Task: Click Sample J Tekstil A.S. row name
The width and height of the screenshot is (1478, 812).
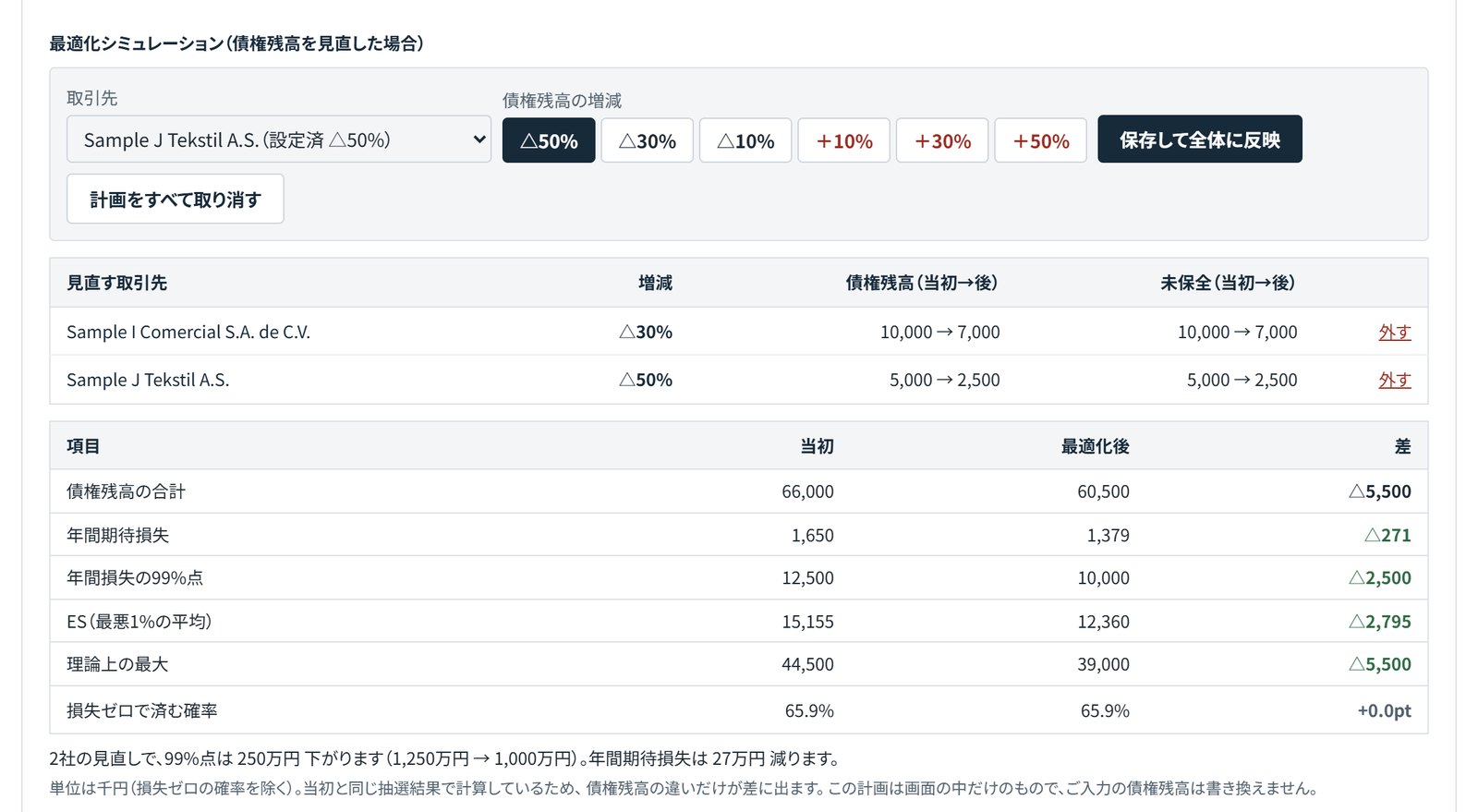Action: [x=148, y=380]
